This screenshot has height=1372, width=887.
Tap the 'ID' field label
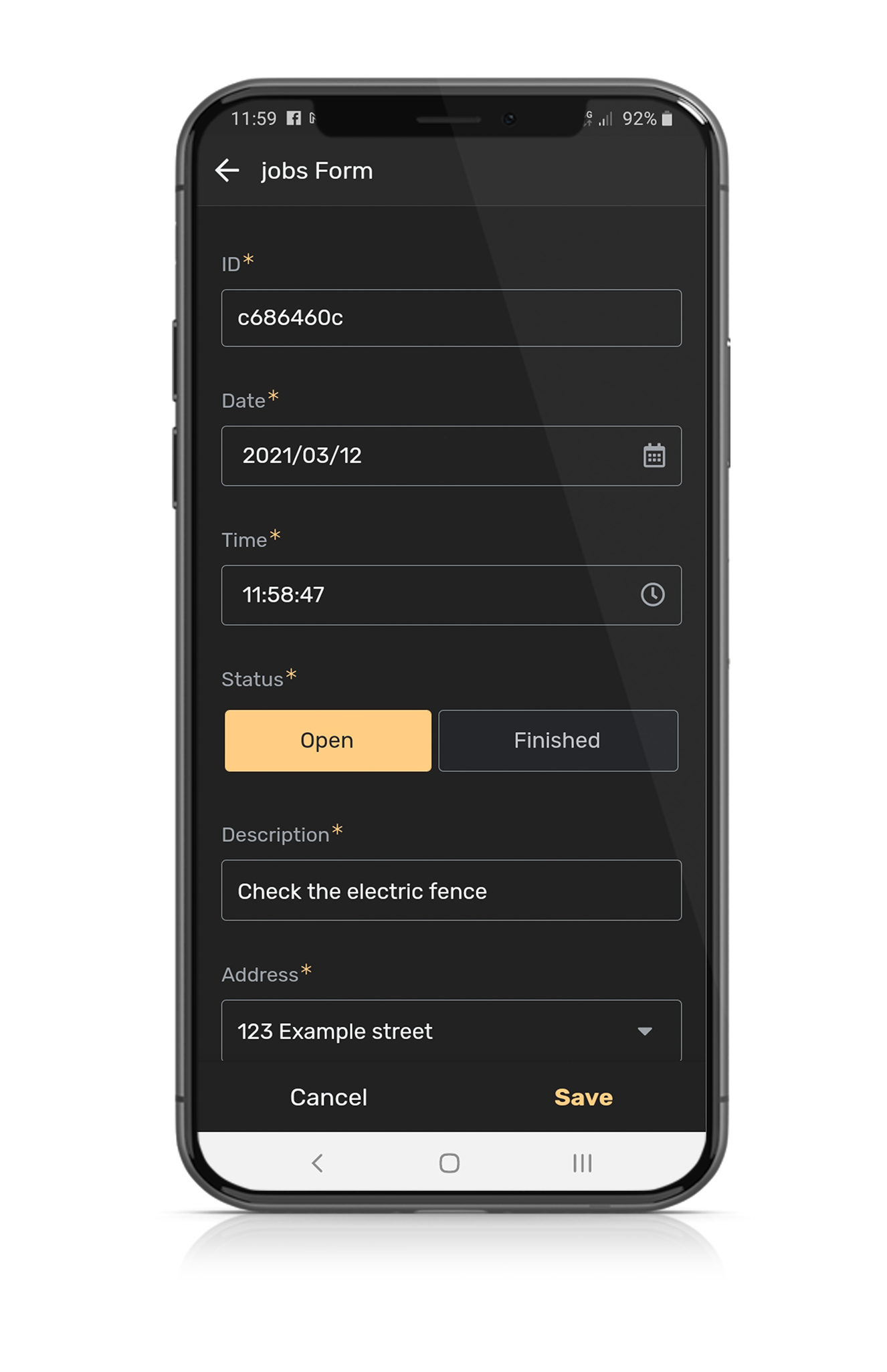pos(231,265)
